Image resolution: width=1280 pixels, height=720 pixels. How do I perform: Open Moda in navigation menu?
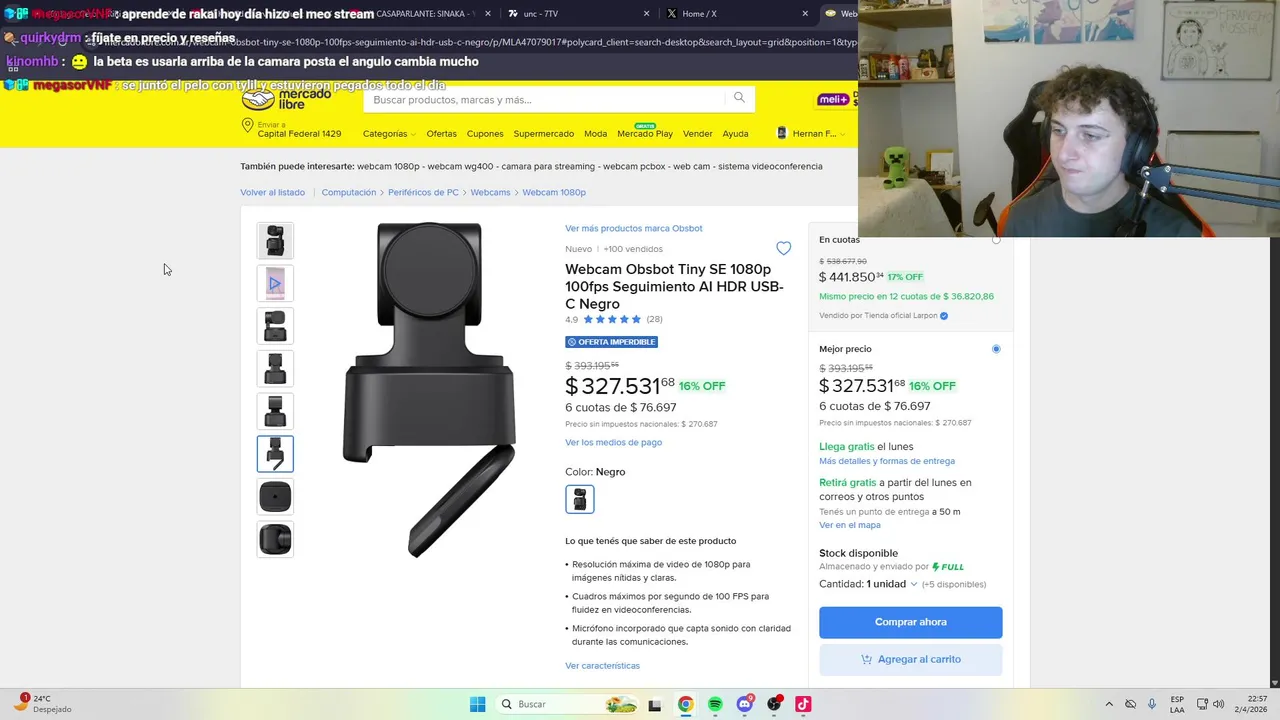pos(595,133)
